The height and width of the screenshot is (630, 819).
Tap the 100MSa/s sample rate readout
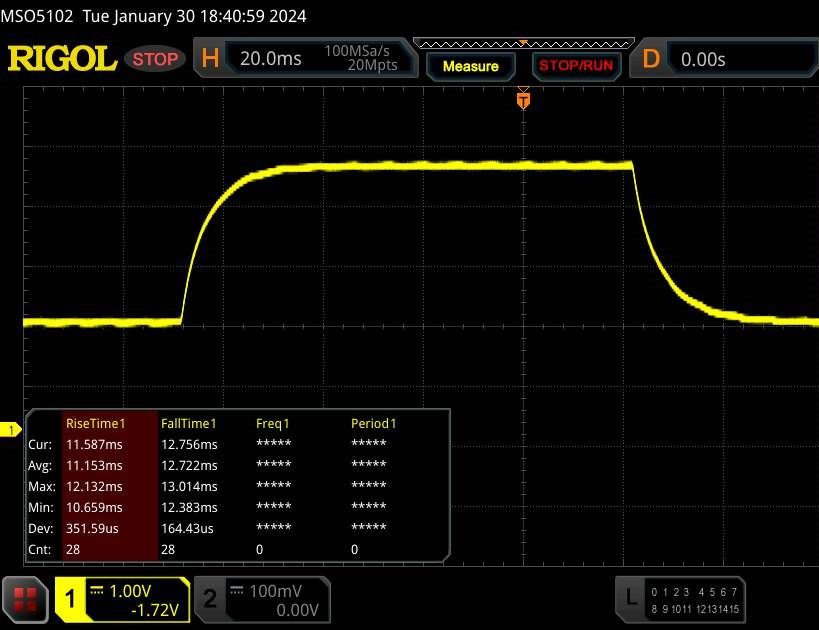pos(357,51)
